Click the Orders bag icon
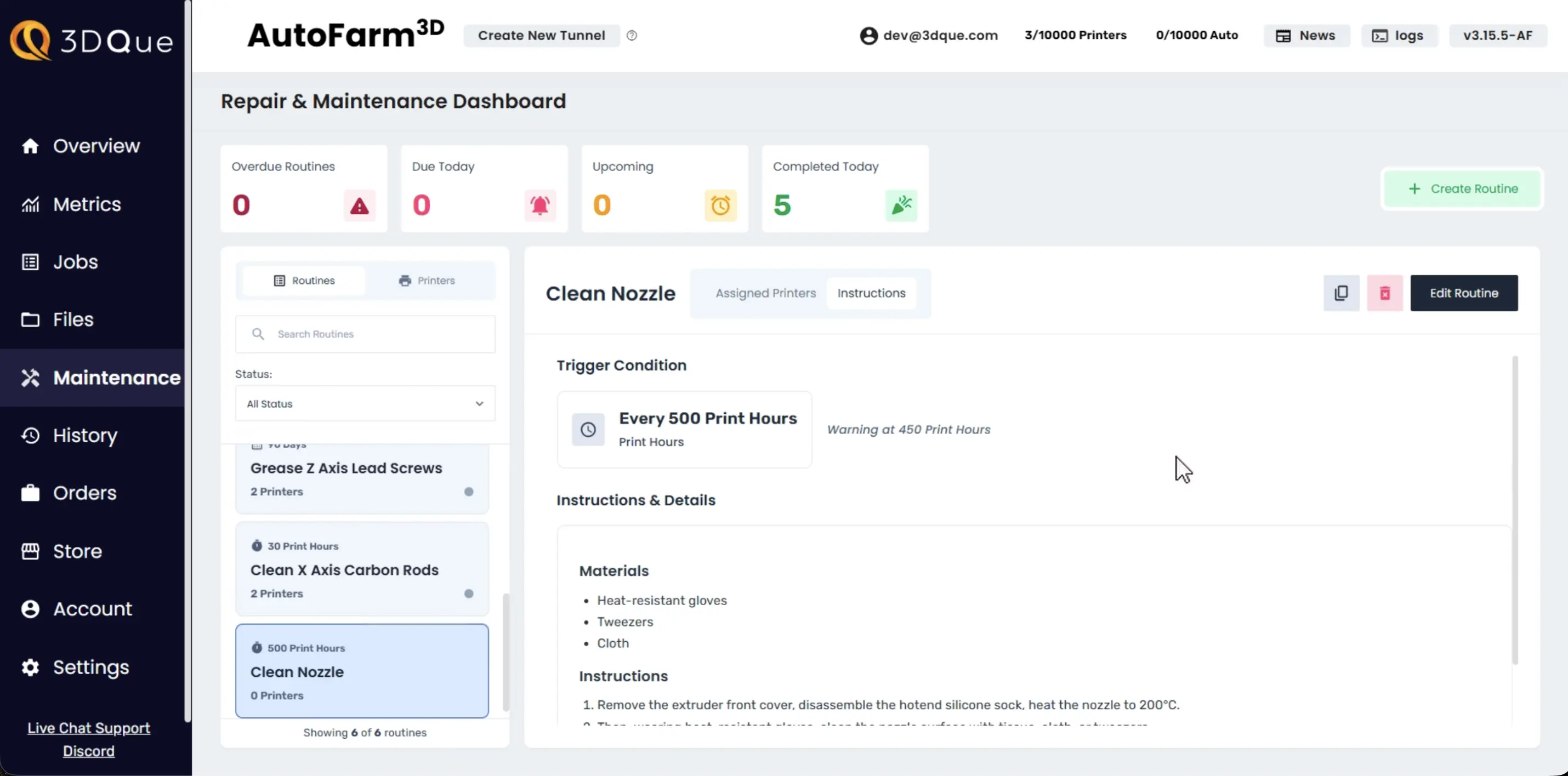 tap(31, 493)
